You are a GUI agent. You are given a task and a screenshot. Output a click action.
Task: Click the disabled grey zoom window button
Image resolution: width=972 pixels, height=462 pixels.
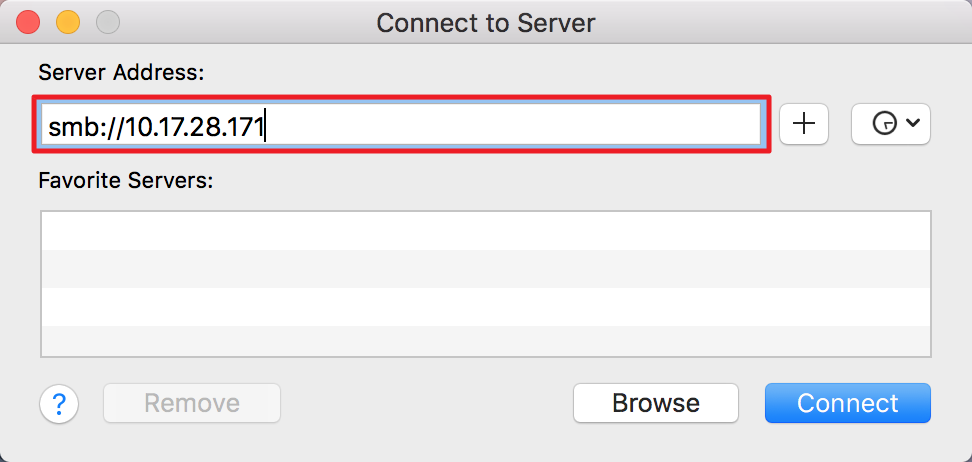(x=108, y=23)
